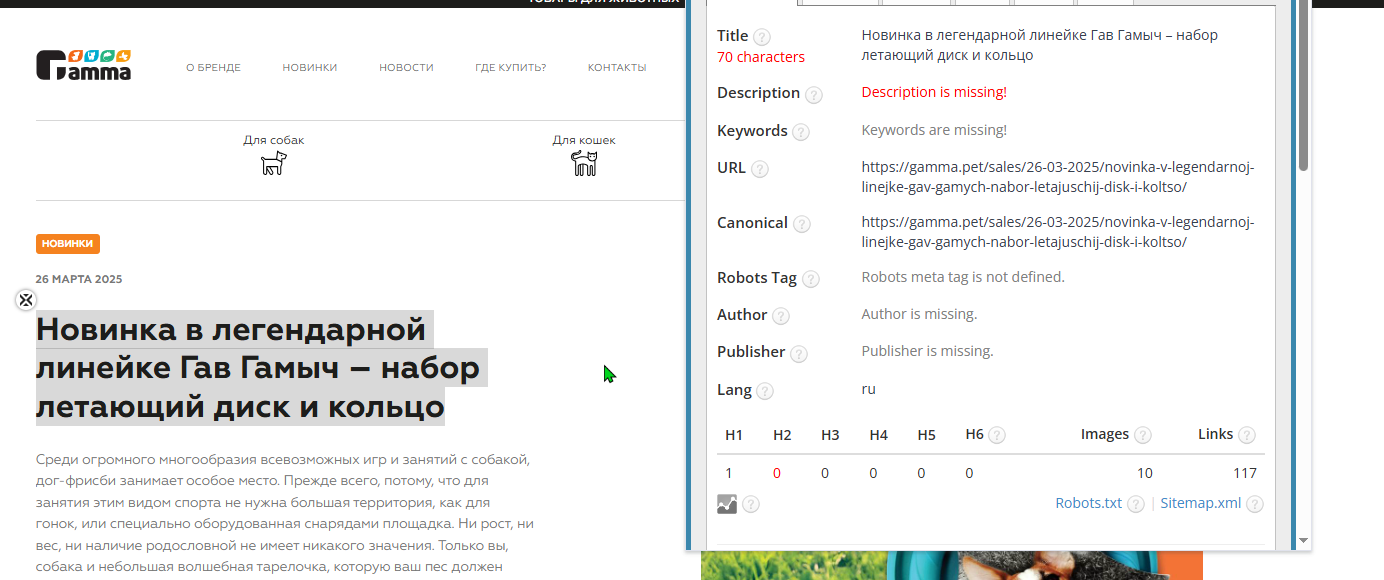
Task: Open the Robots.txt link
Action: click(1088, 503)
